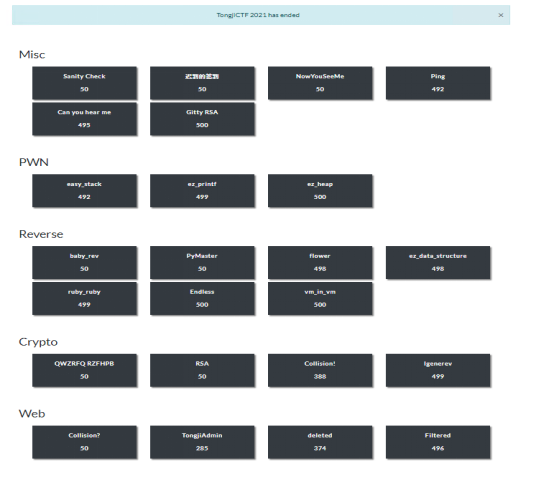Viewport: 554px width, 479px height.
Task: Open the Filtered 496 challenge
Action: point(438,442)
